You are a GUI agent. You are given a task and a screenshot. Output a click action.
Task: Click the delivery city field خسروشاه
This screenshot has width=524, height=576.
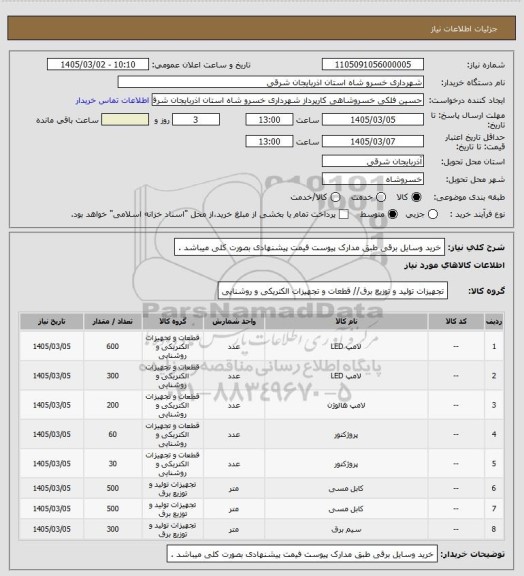pyautogui.click(x=373, y=179)
